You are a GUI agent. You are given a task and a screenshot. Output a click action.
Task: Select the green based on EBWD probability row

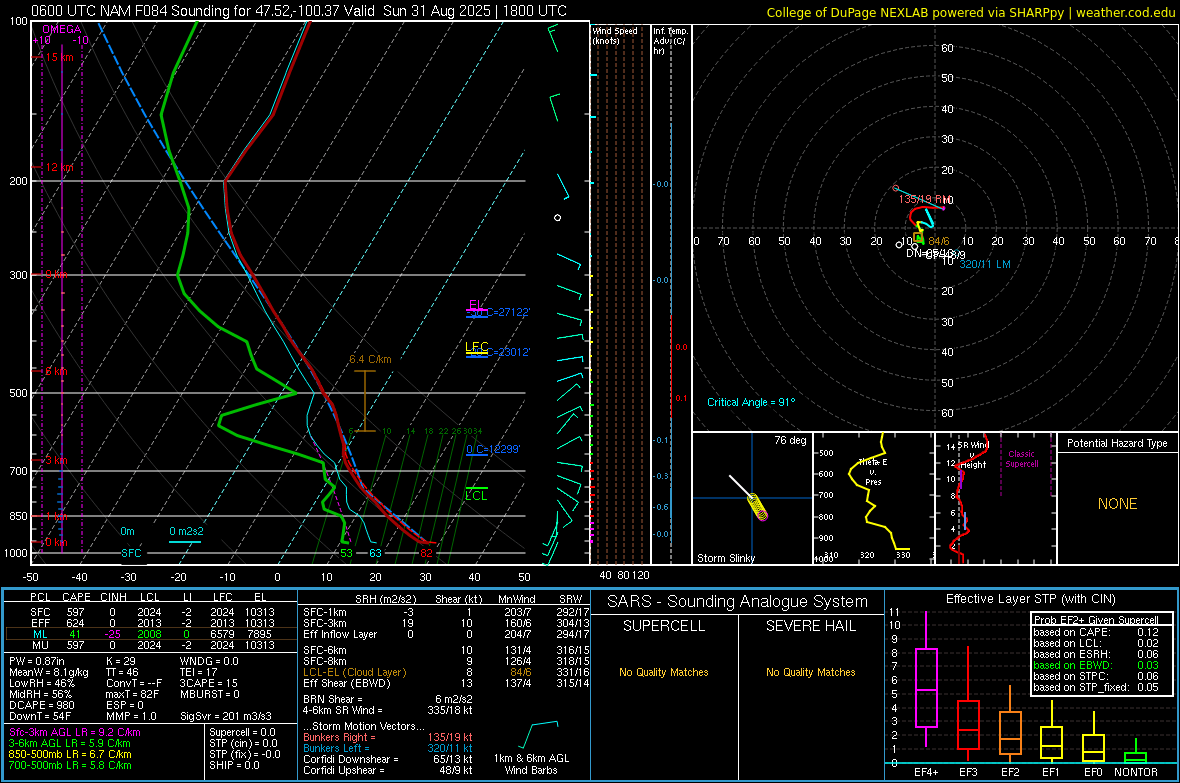[1096, 665]
